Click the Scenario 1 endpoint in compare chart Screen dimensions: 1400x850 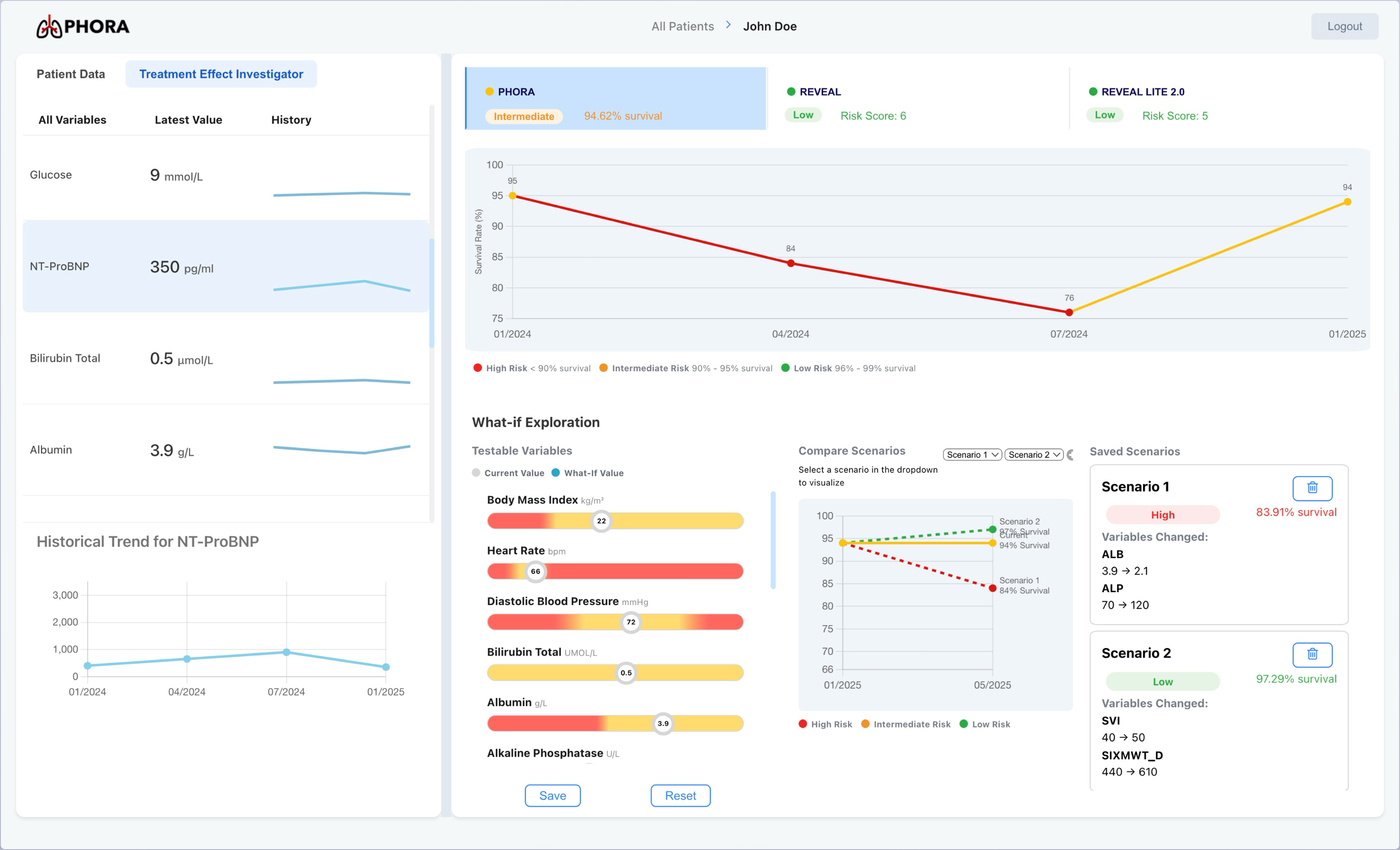[x=992, y=588]
